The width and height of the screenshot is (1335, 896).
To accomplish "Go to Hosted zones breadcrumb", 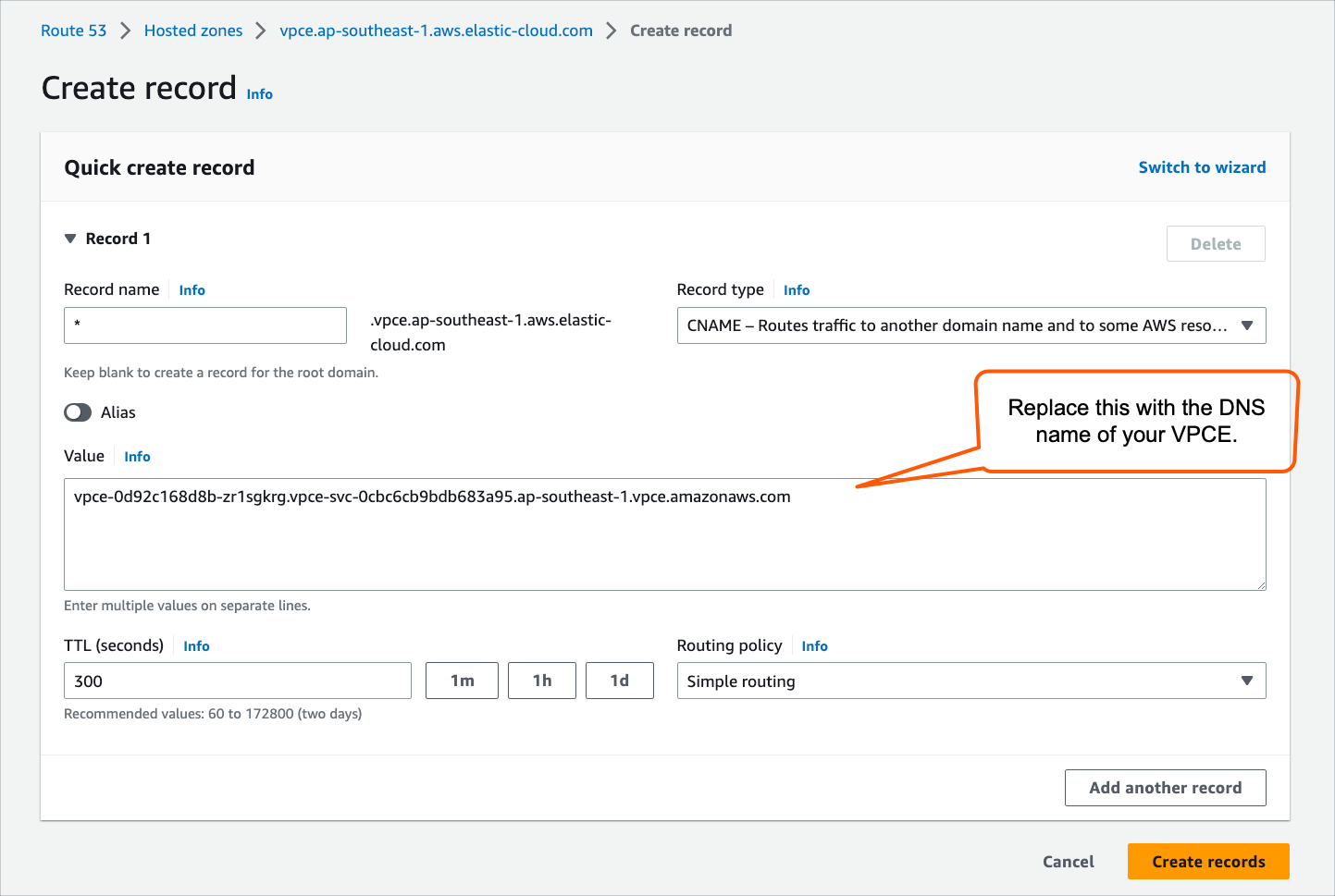I will (193, 31).
